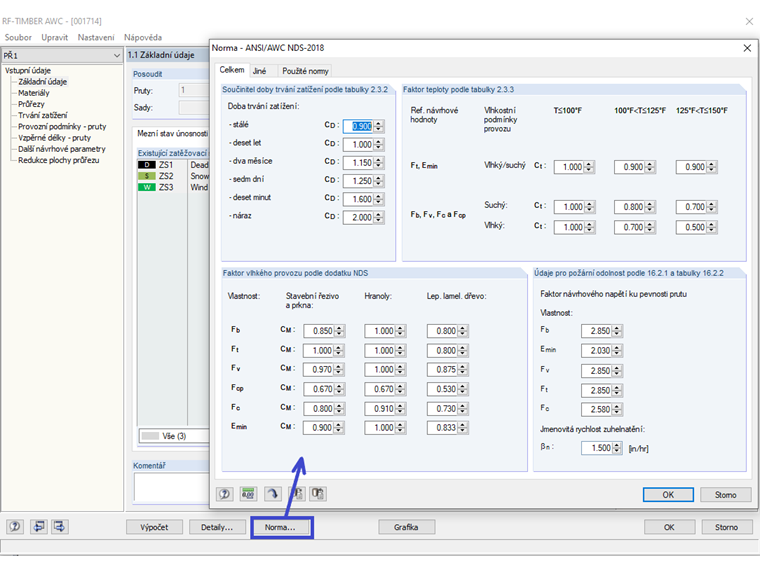Click the save settings as default icon in Norma dialog
This screenshot has height=570, width=760.
click(297, 494)
